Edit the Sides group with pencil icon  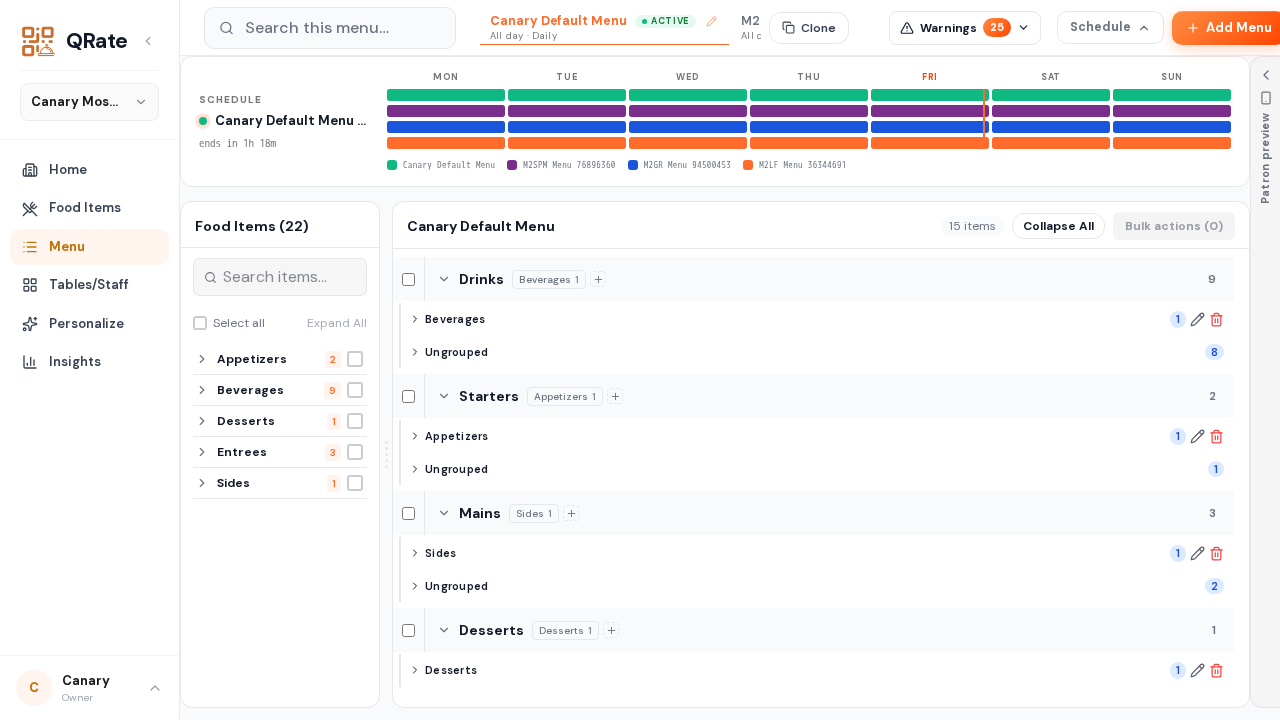[1198, 554]
